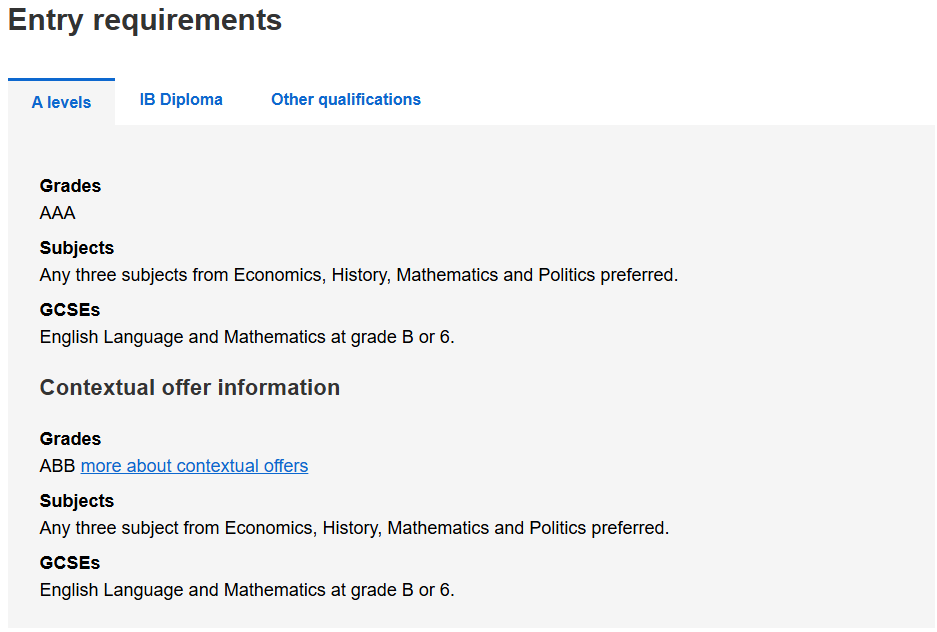Click the "Any three subjects from" sentence

358,275
